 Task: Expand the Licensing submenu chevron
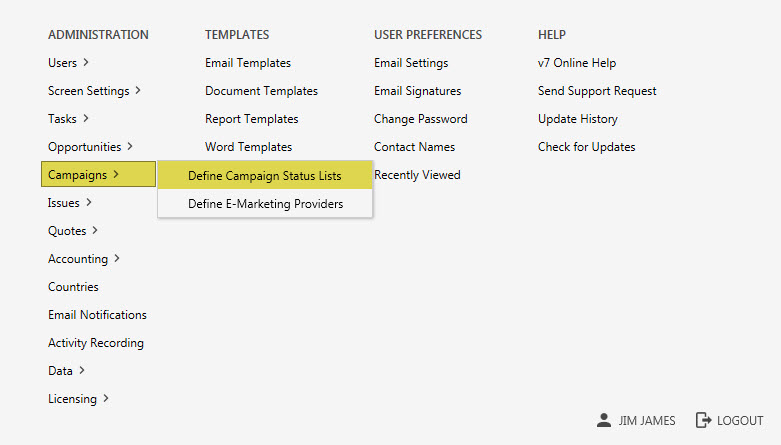(x=106, y=399)
